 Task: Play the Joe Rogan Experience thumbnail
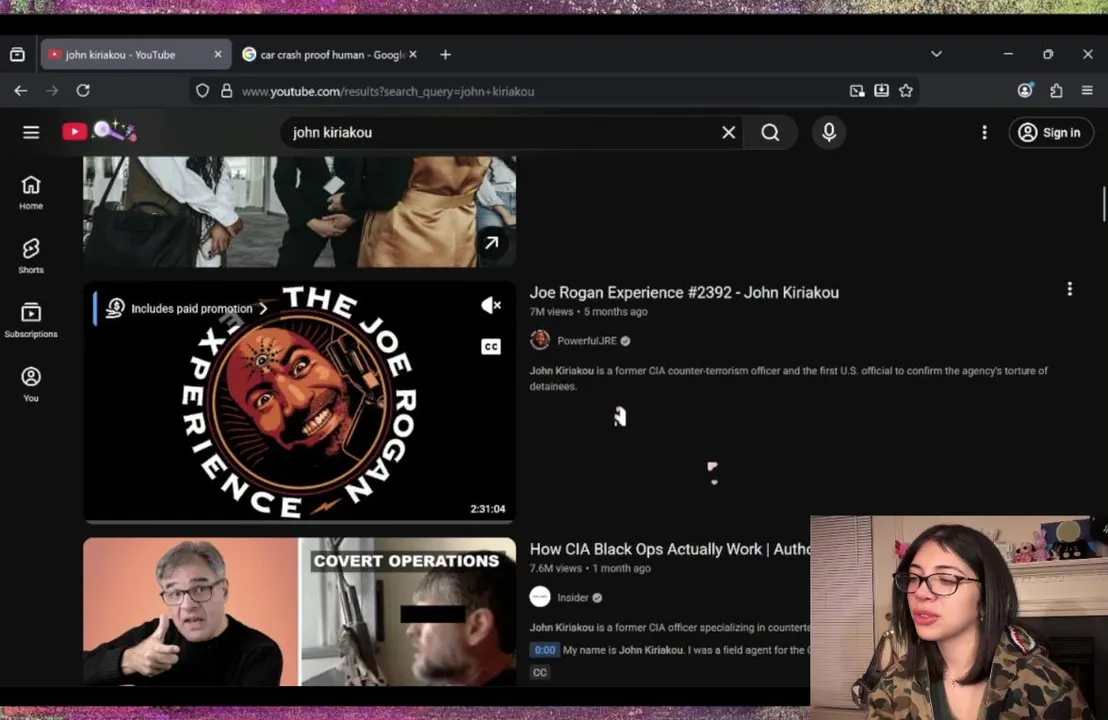(300, 401)
